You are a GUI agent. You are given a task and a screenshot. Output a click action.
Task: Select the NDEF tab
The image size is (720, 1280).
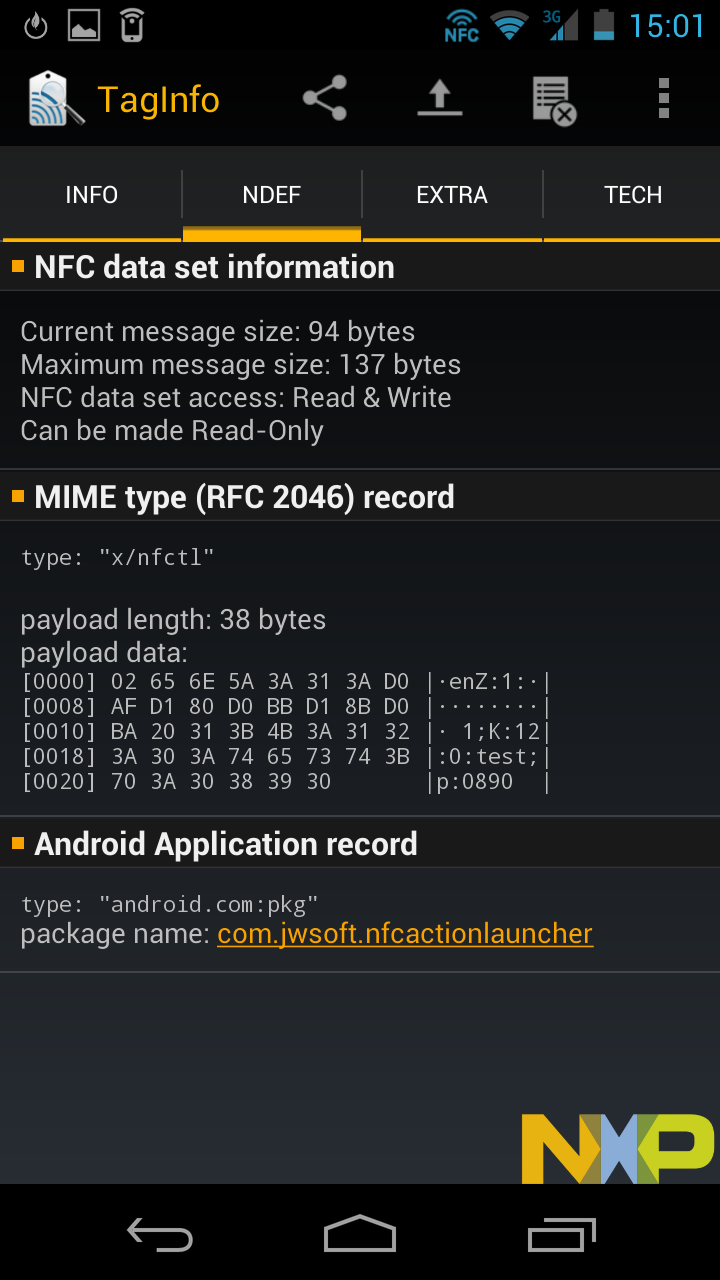[x=272, y=195]
